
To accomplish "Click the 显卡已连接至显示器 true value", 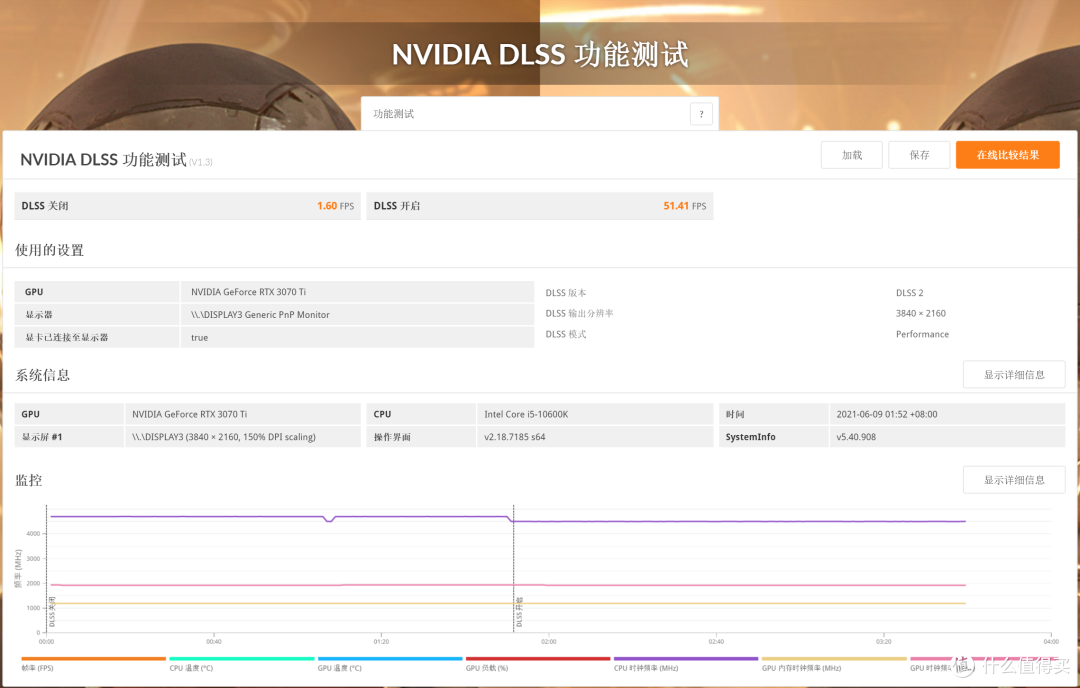I will pyautogui.click(x=200, y=337).
